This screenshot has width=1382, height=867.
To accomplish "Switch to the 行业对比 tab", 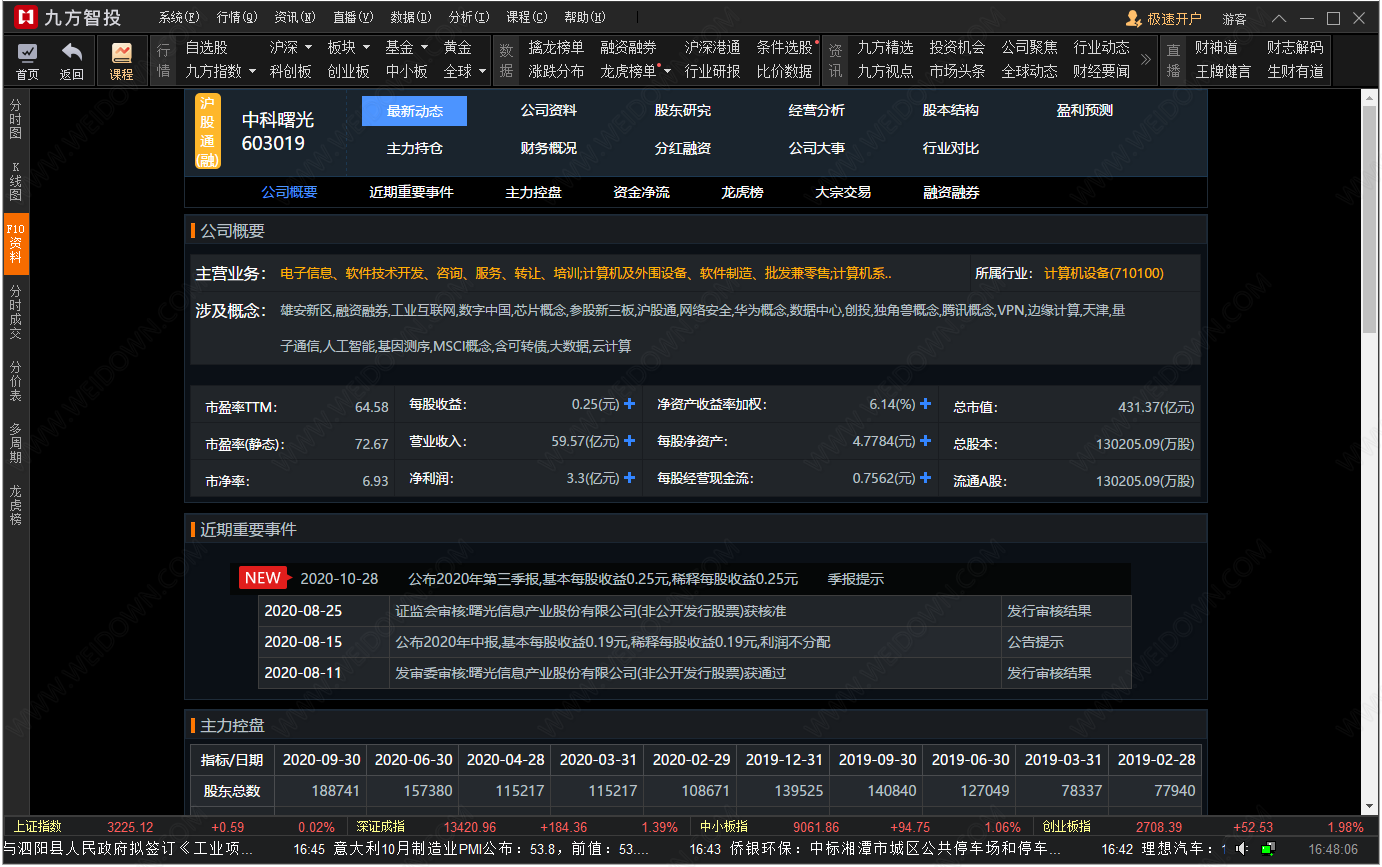I will tap(951, 148).
